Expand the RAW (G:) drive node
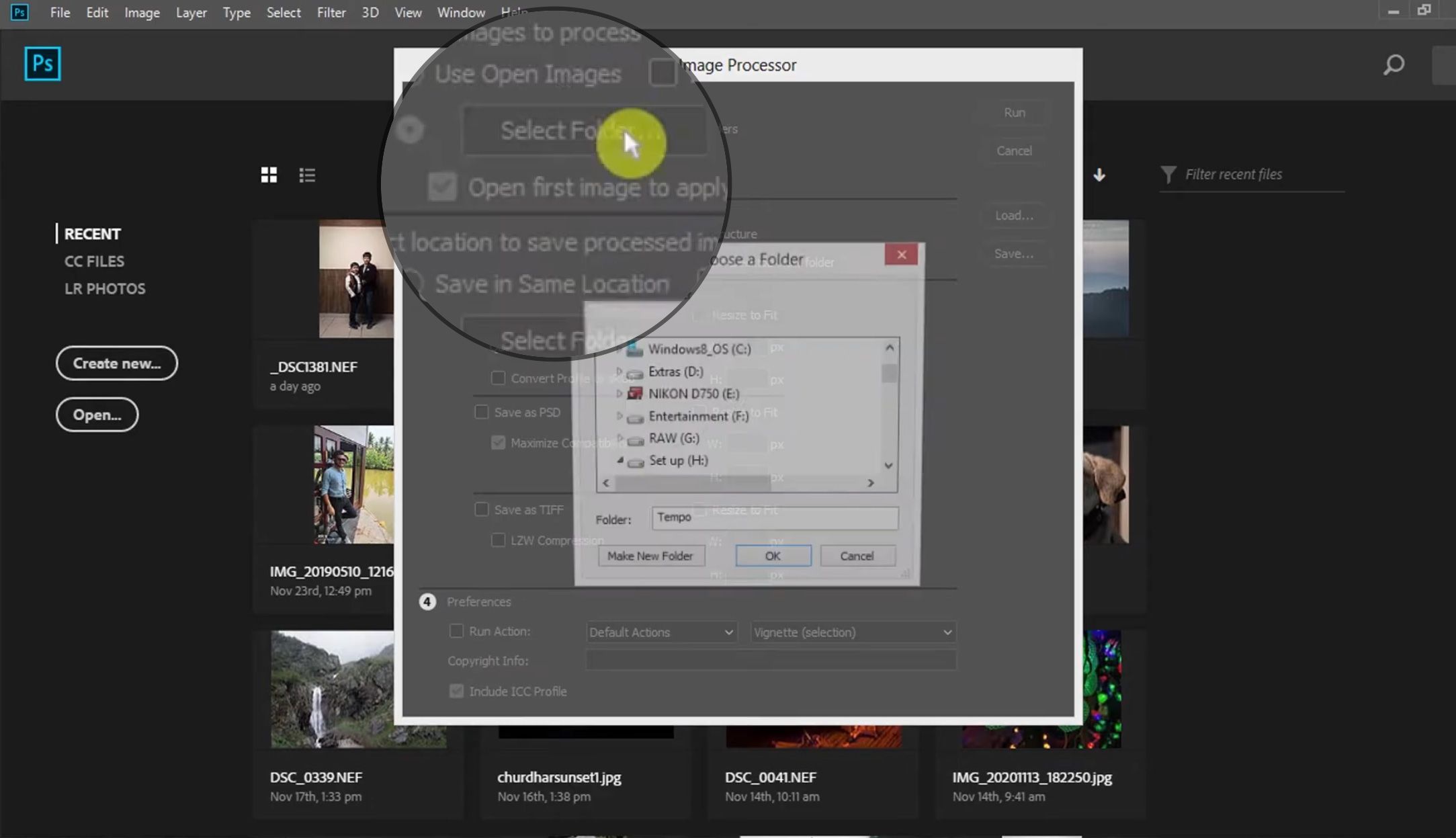Image resolution: width=1456 pixels, height=838 pixels. [x=619, y=437]
